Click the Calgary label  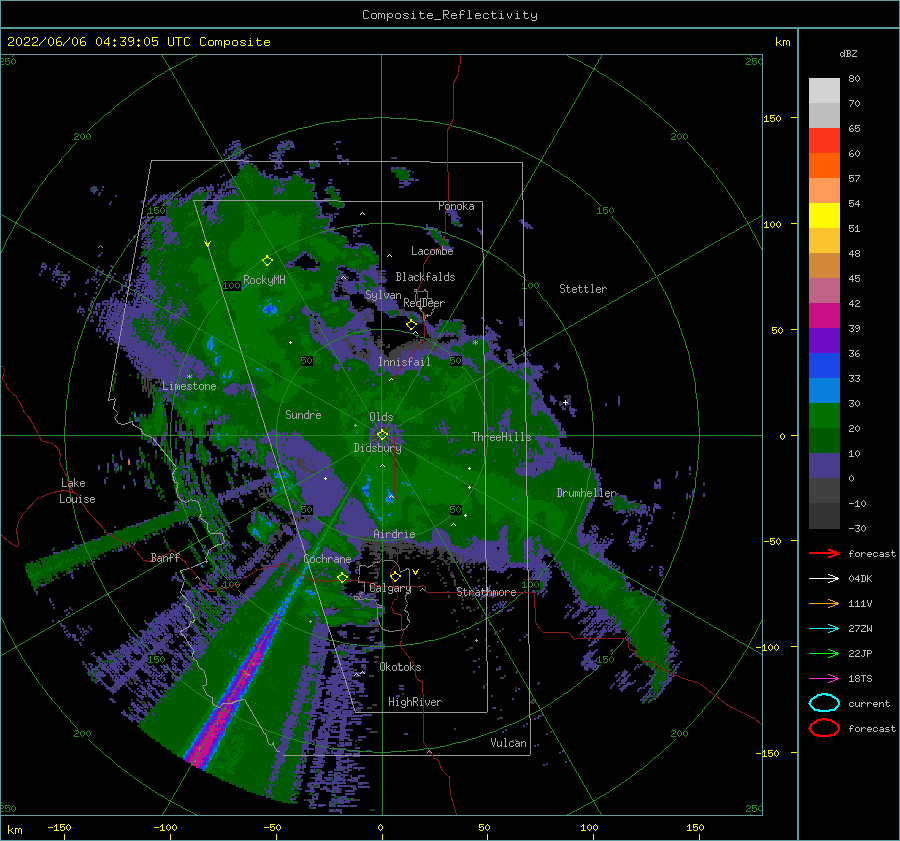(390, 588)
